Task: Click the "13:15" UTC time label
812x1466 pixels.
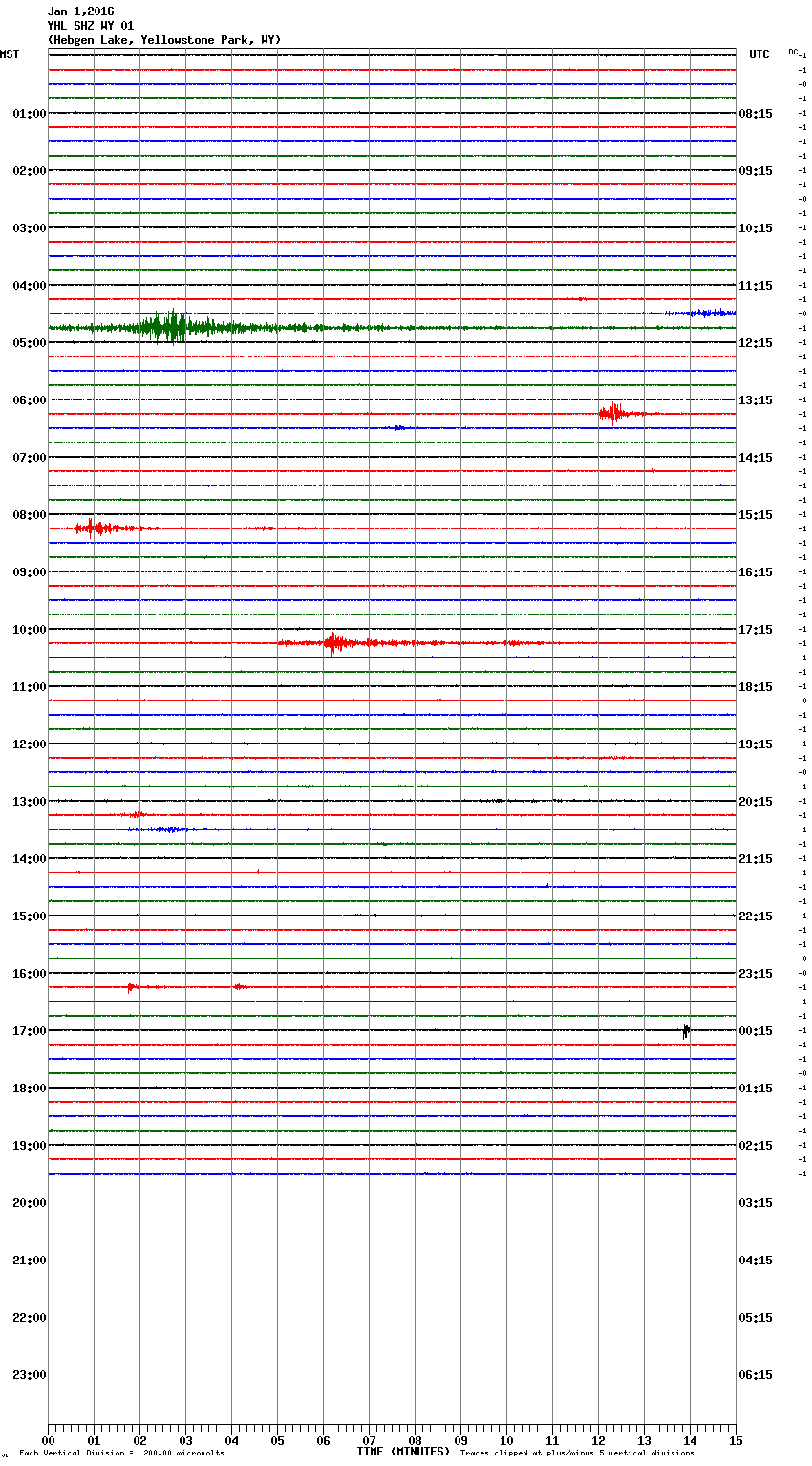Action: click(x=756, y=400)
